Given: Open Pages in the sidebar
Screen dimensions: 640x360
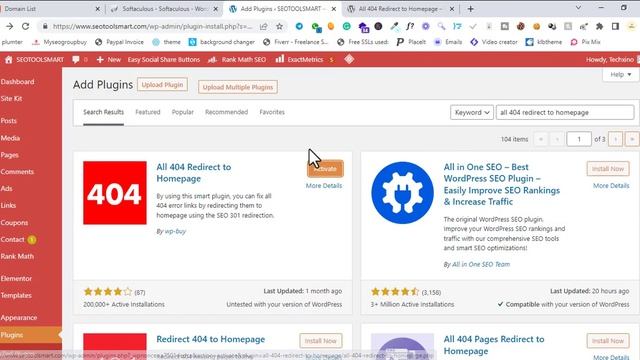Looking at the screenshot, I should [9, 155].
